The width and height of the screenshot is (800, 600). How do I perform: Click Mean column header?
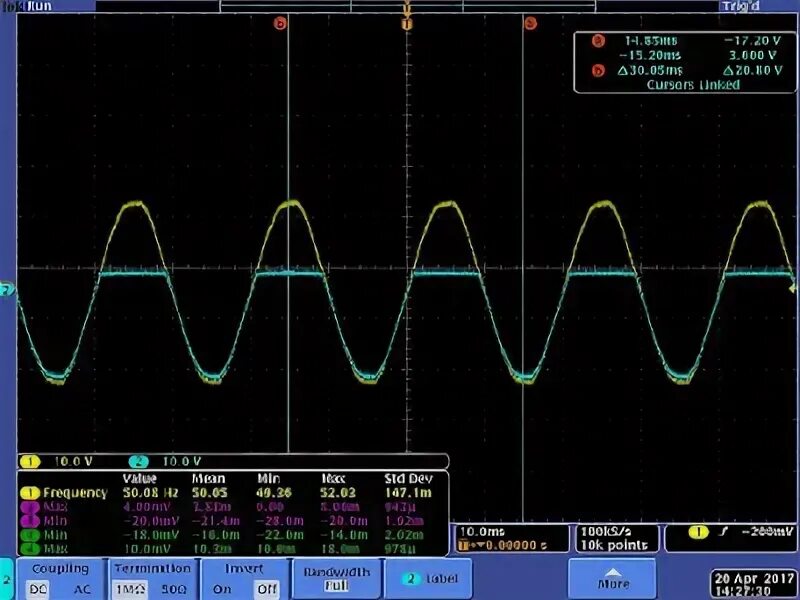pyautogui.click(x=208, y=479)
